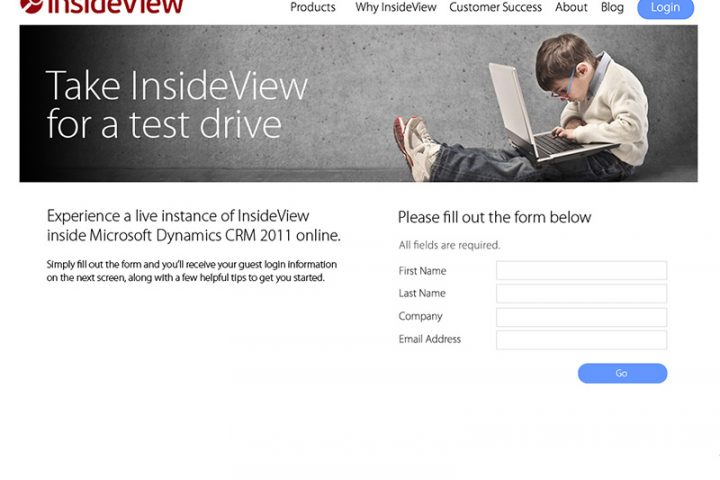Image resolution: width=720 pixels, height=480 pixels.
Task: Focus the Email Address input field
Action: (581, 340)
